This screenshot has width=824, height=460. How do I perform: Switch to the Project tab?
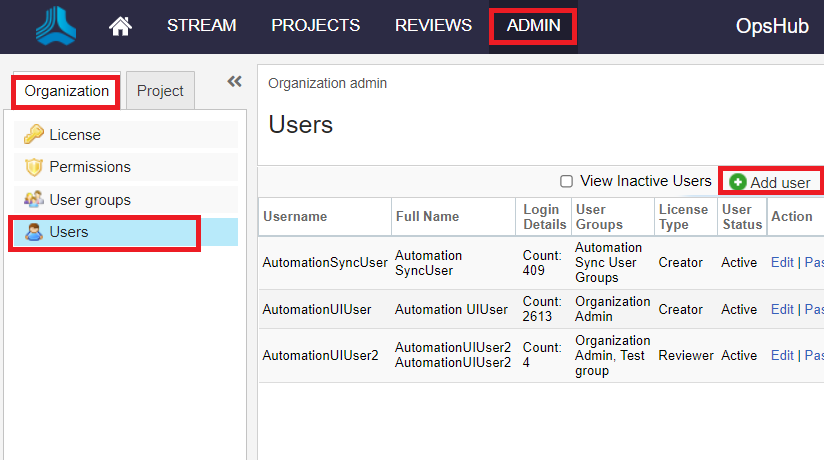[160, 91]
